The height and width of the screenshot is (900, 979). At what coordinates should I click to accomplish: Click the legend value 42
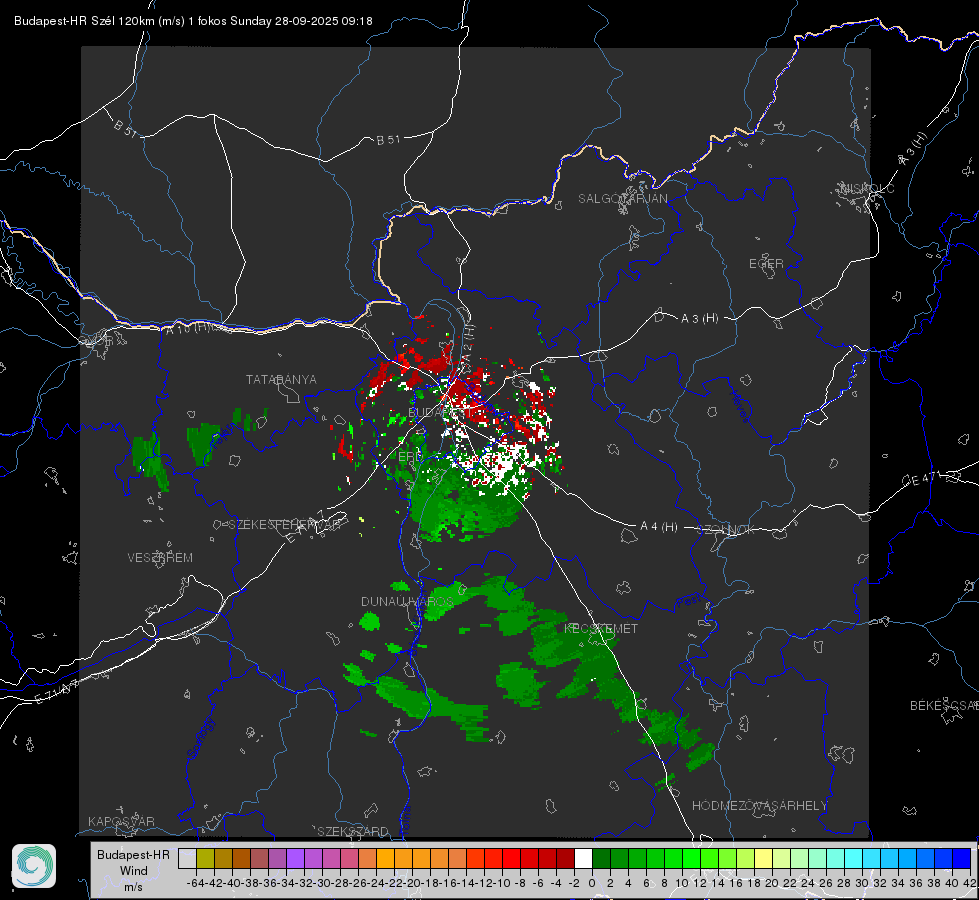pyautogui.click(x=970, y=883)
